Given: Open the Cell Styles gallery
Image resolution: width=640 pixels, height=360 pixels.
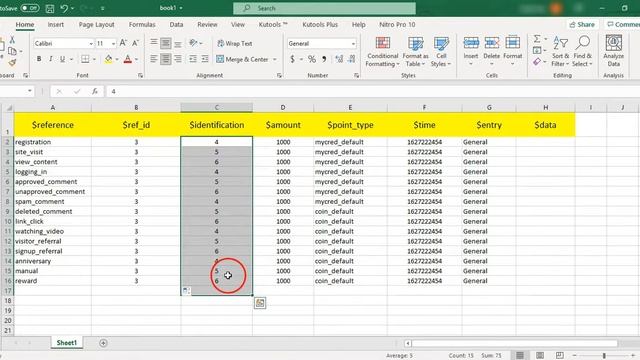Looking at the screenshot, I should [x=441, y=51].
